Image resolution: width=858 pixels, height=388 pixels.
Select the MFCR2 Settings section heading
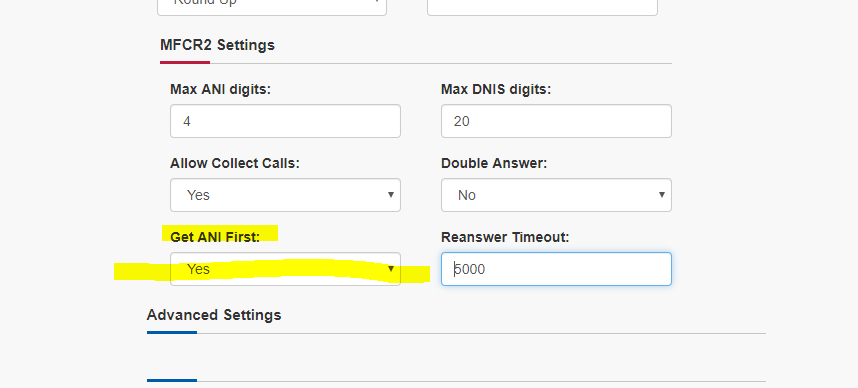217,45
